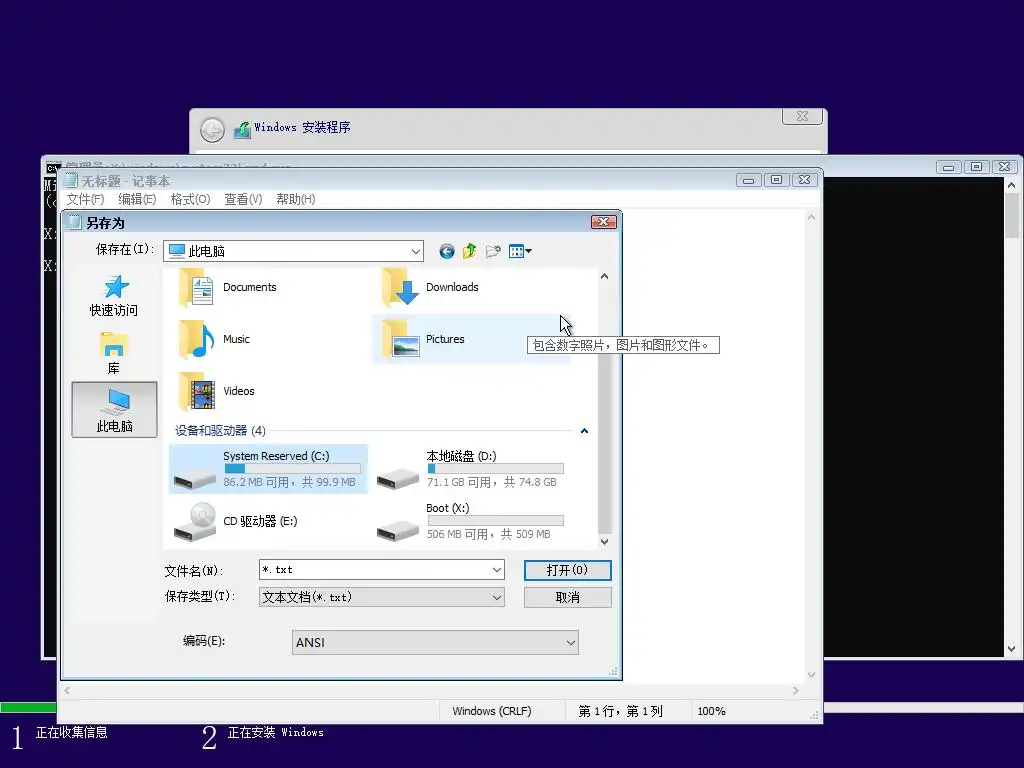Viewport: 1024px width, 768px height.
Task: Close the 另存为 dialog
Action: (603, 222)
